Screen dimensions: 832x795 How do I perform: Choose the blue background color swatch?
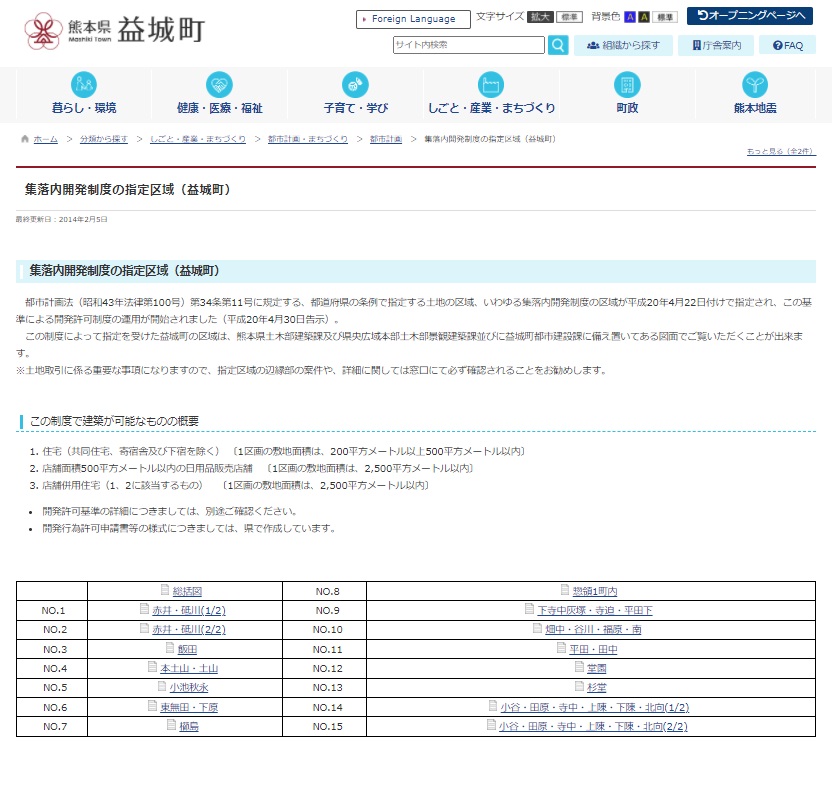[x=631, y=17]
